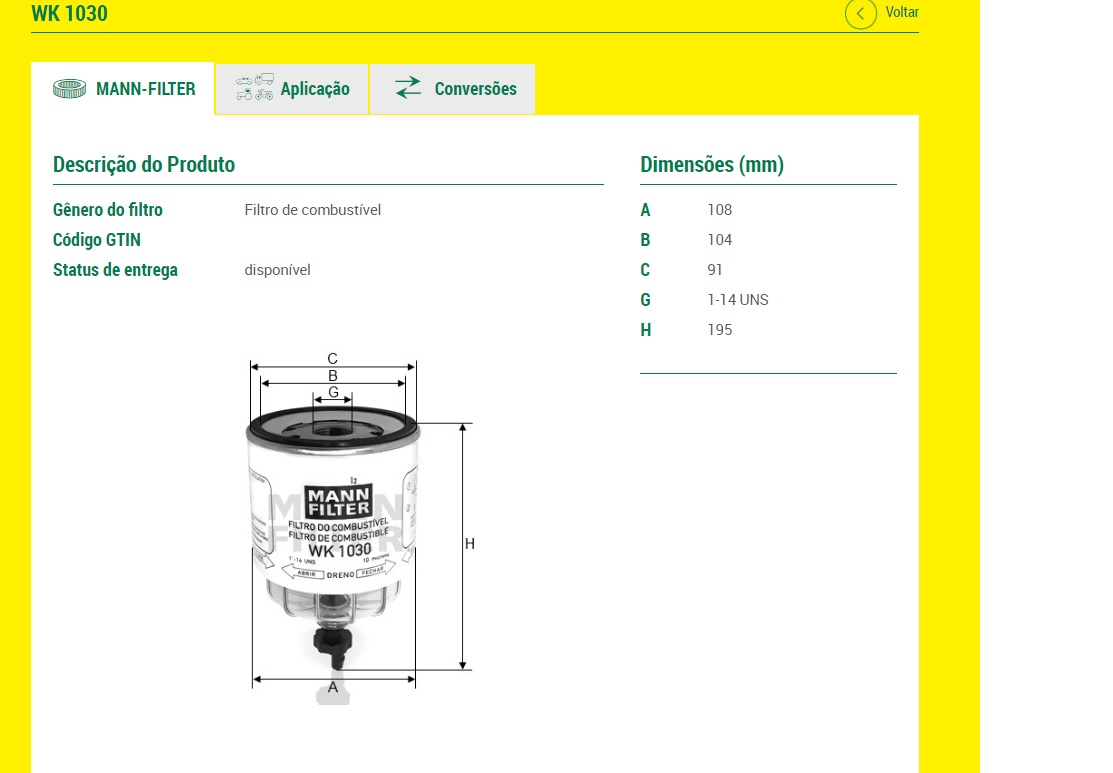This screenshot has width=1113, height=773.
Task: Click the Filtro de combustível value text
Action: (x=312, y=210)
